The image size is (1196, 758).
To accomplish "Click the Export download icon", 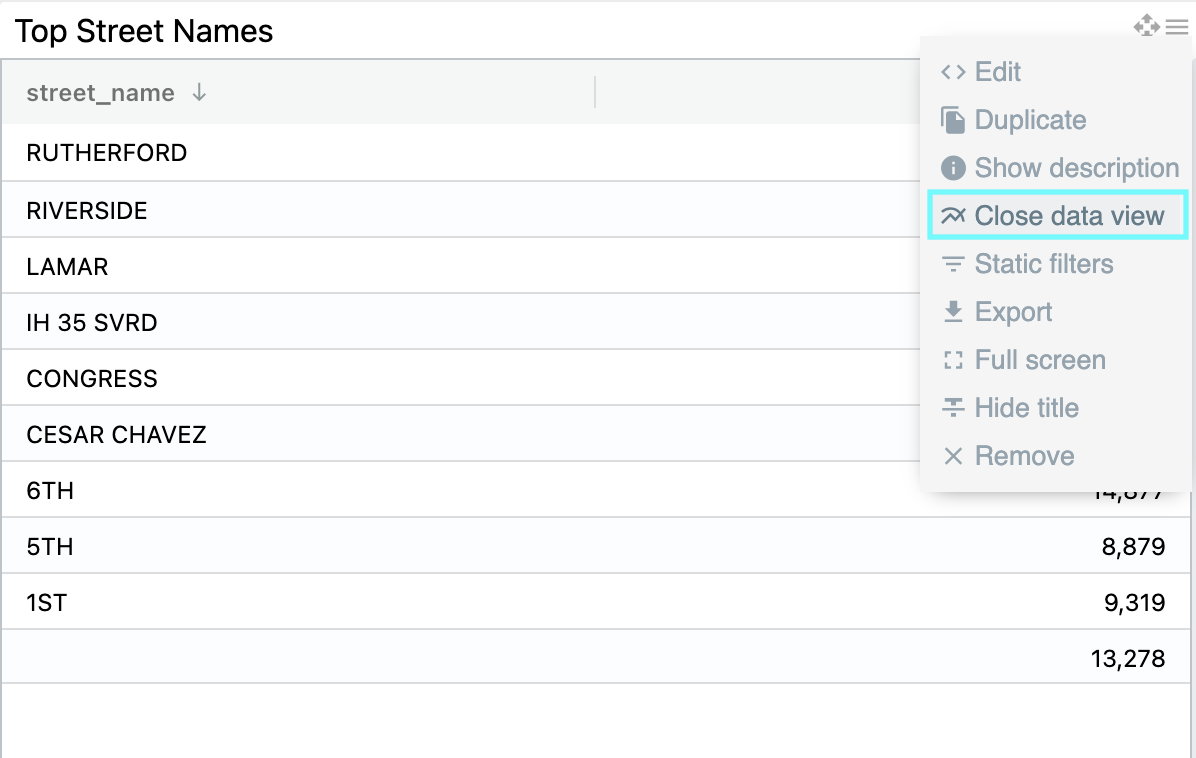I will point(953,312).
